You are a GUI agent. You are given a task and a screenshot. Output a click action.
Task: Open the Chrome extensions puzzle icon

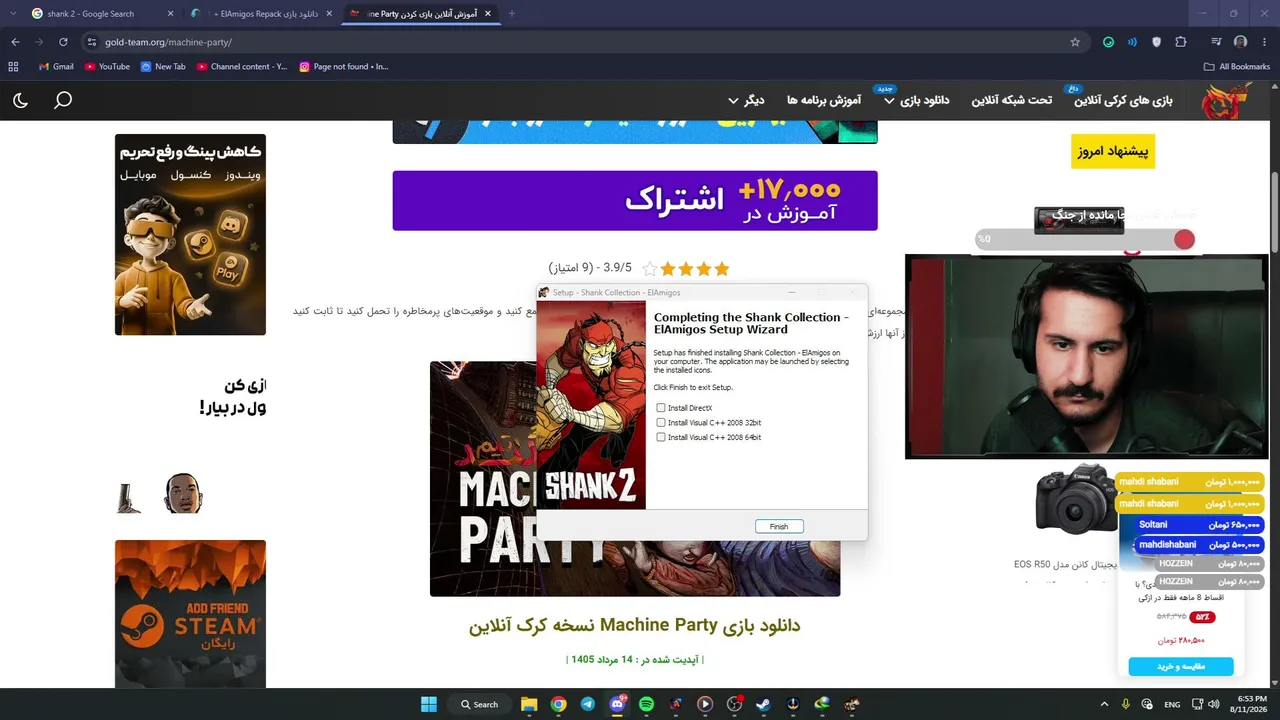1181,42
